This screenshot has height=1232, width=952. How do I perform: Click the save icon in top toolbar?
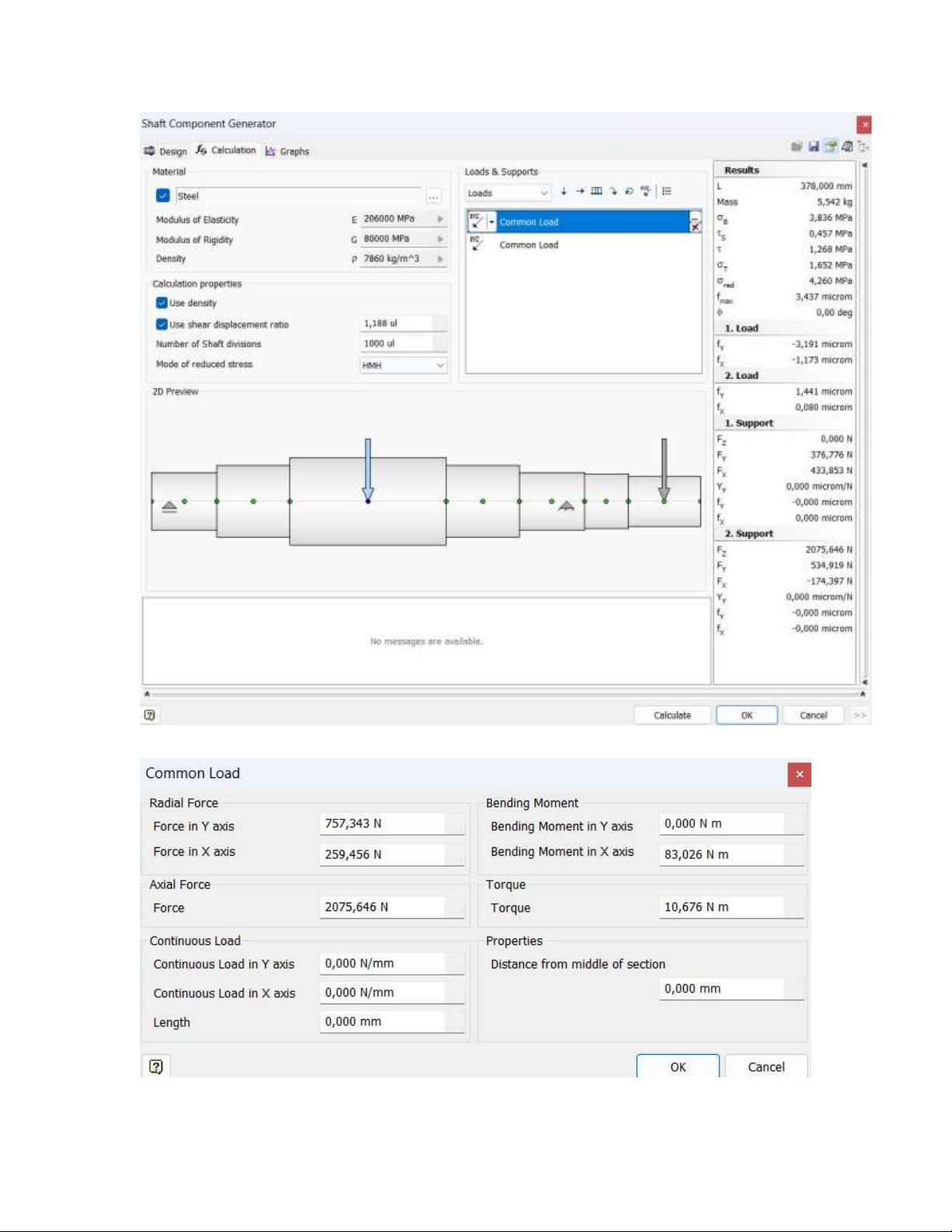(x=813, y=147)
